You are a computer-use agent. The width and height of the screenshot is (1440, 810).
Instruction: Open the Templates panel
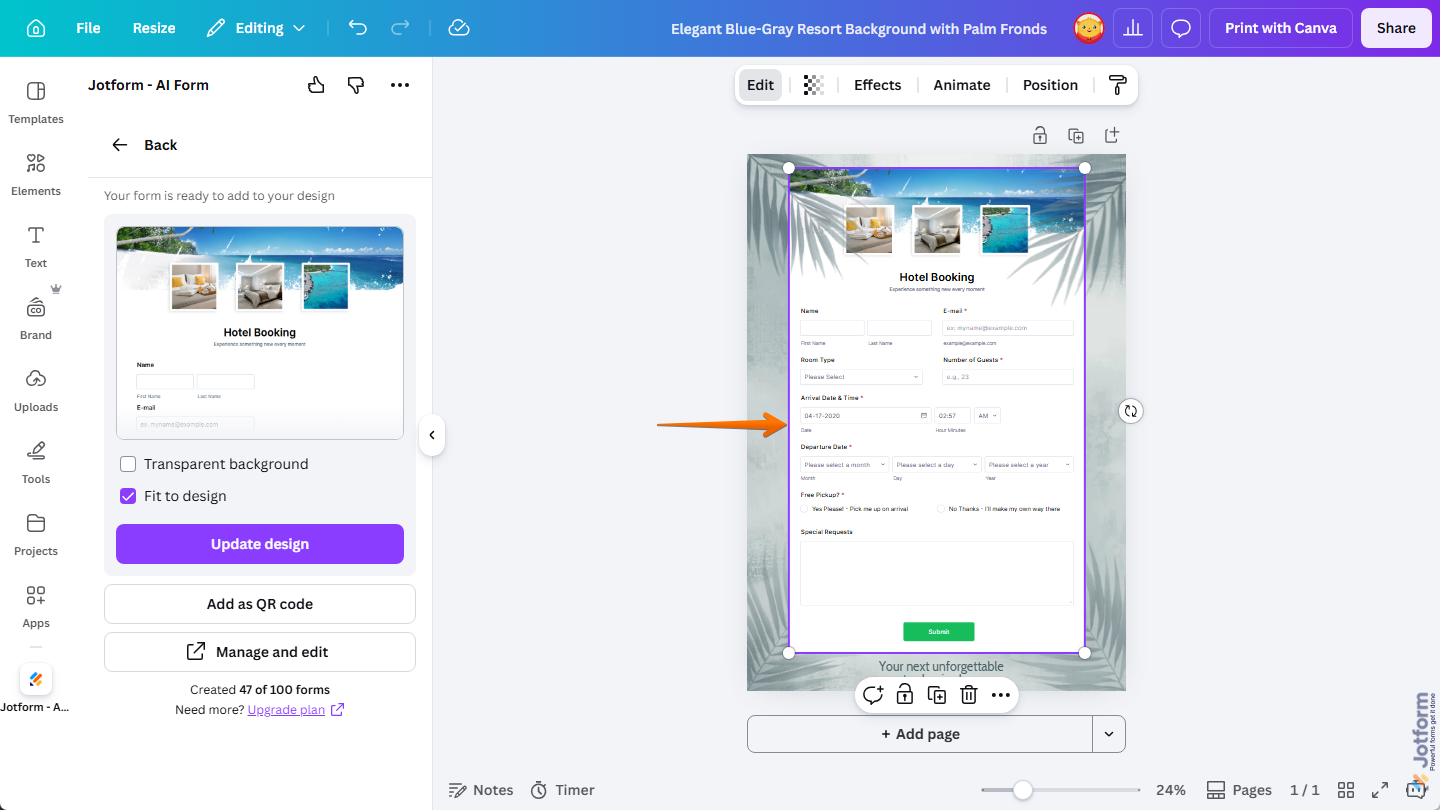[x=36, y=103]
